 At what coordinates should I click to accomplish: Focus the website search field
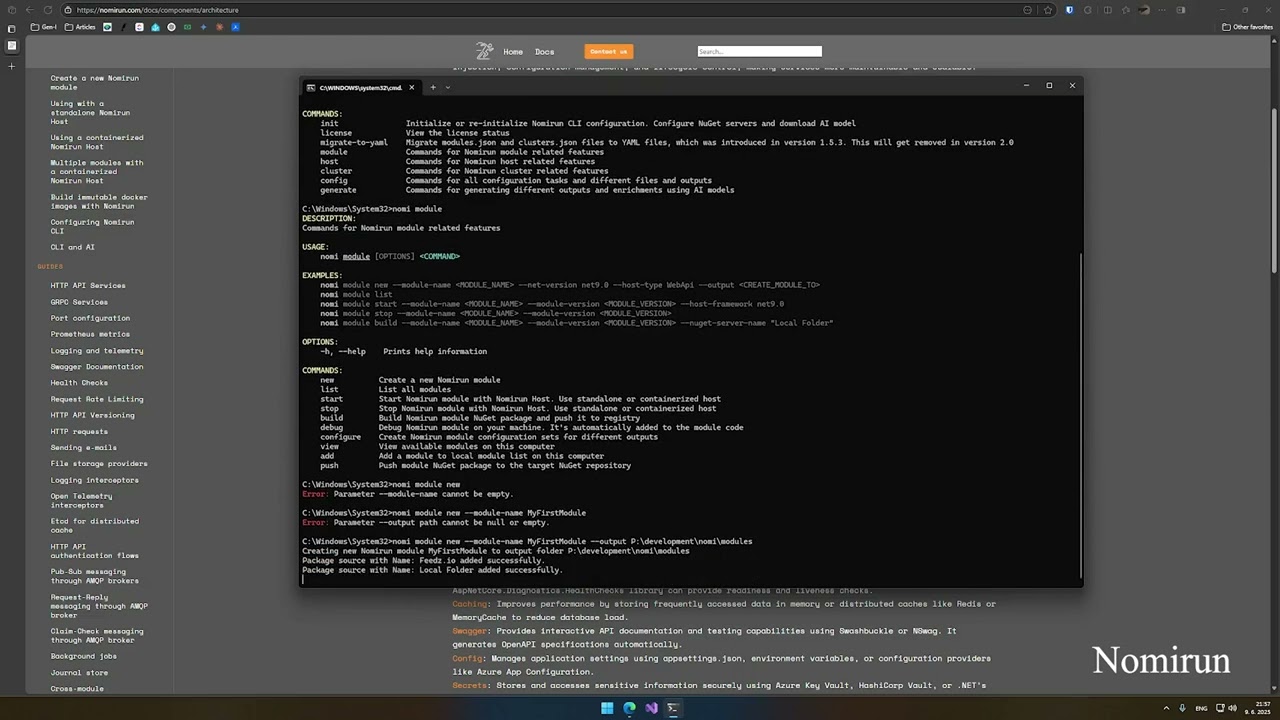[x=759, y=51]
